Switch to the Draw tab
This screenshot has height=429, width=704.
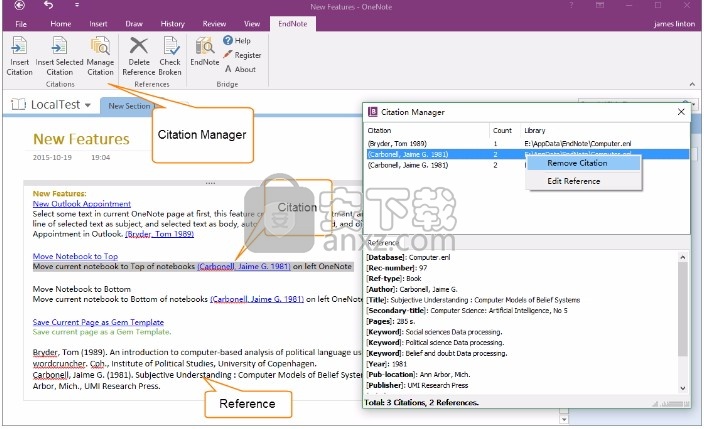coord(134,24)
